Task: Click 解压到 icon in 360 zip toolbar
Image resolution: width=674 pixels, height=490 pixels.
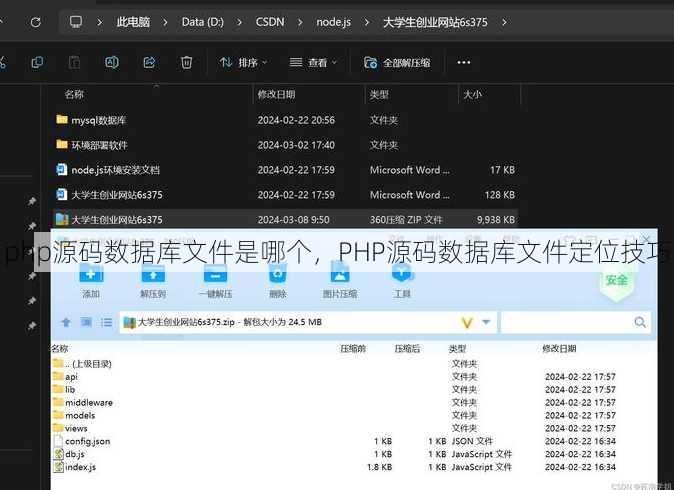Action: [x=153, y=273]
